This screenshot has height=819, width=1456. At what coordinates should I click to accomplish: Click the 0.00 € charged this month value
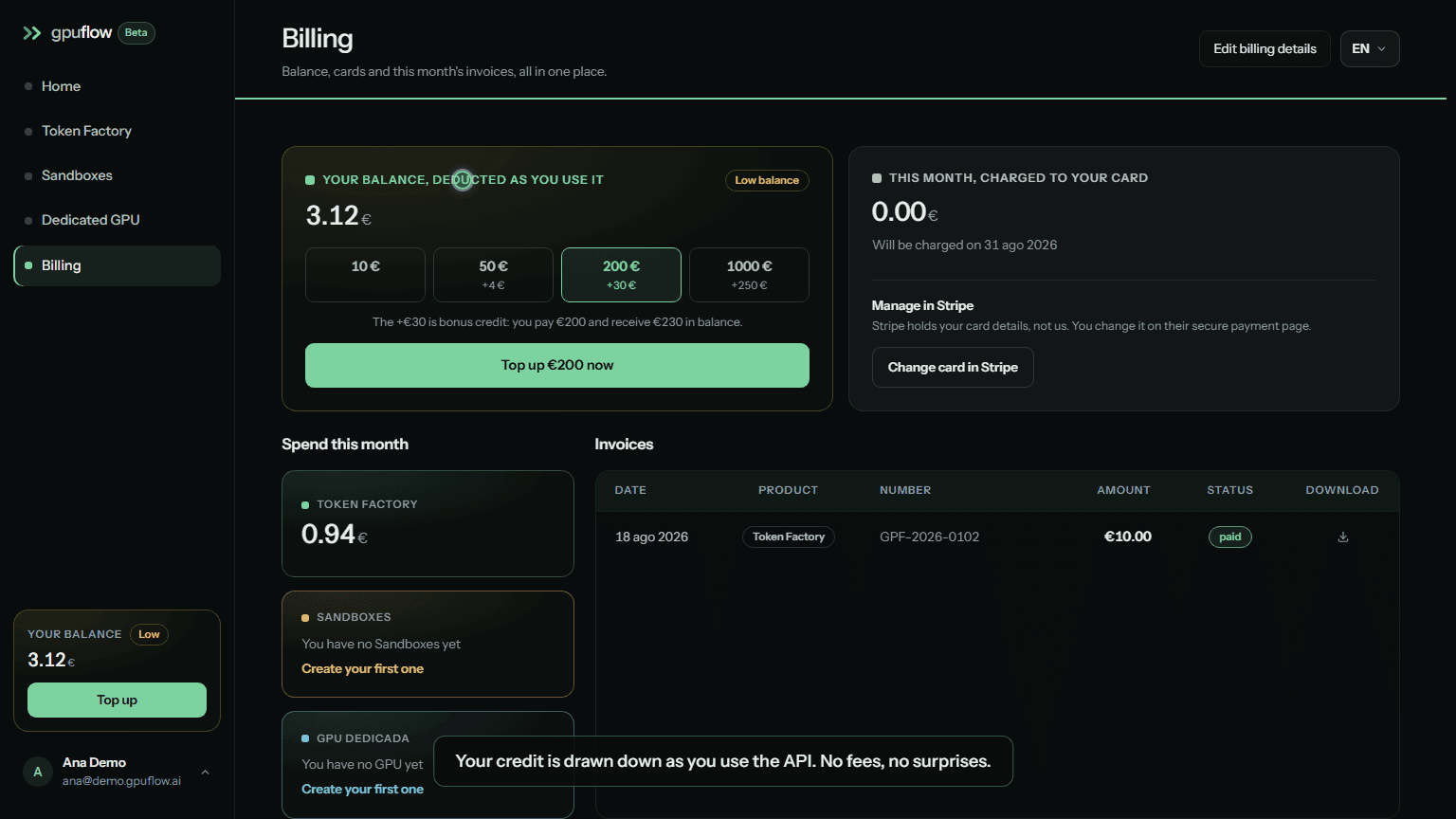pyautogui.click(x=904, y=212)
